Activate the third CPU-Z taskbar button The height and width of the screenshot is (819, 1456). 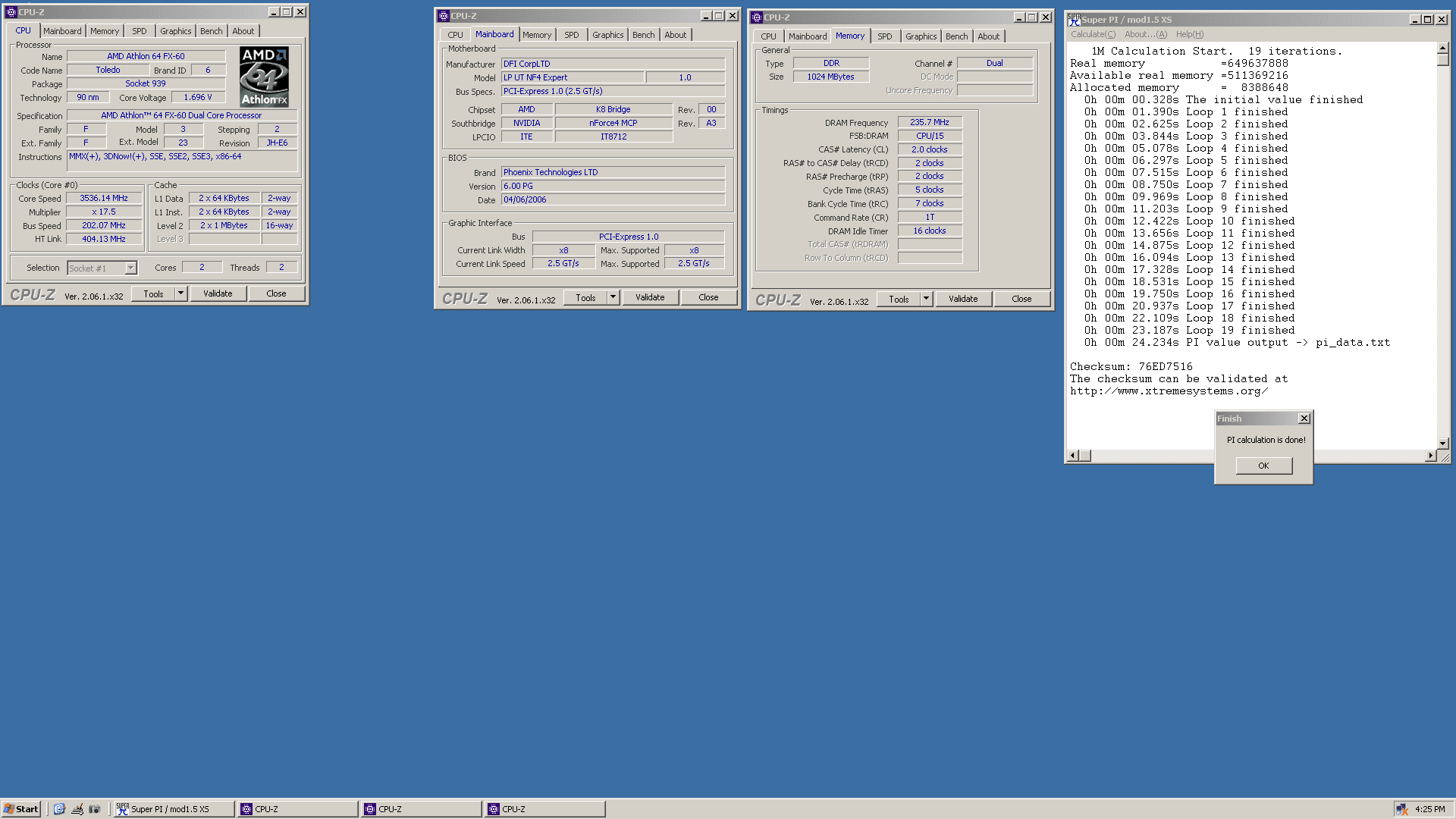[544, 809]
